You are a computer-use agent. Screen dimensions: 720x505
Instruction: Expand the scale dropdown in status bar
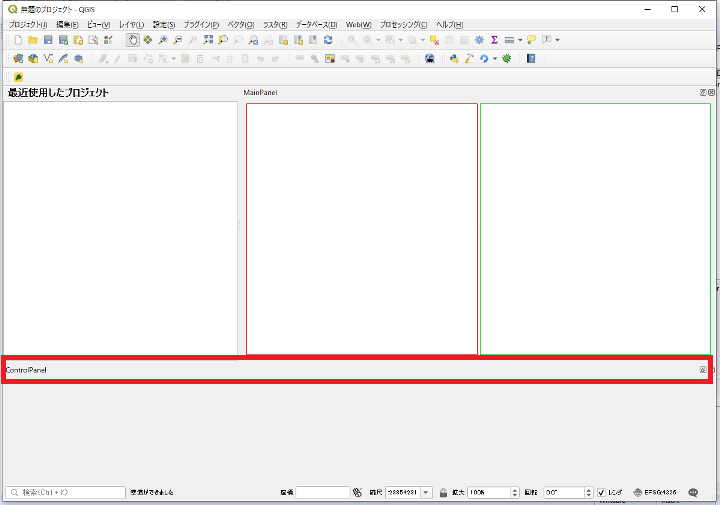(426, 493)
